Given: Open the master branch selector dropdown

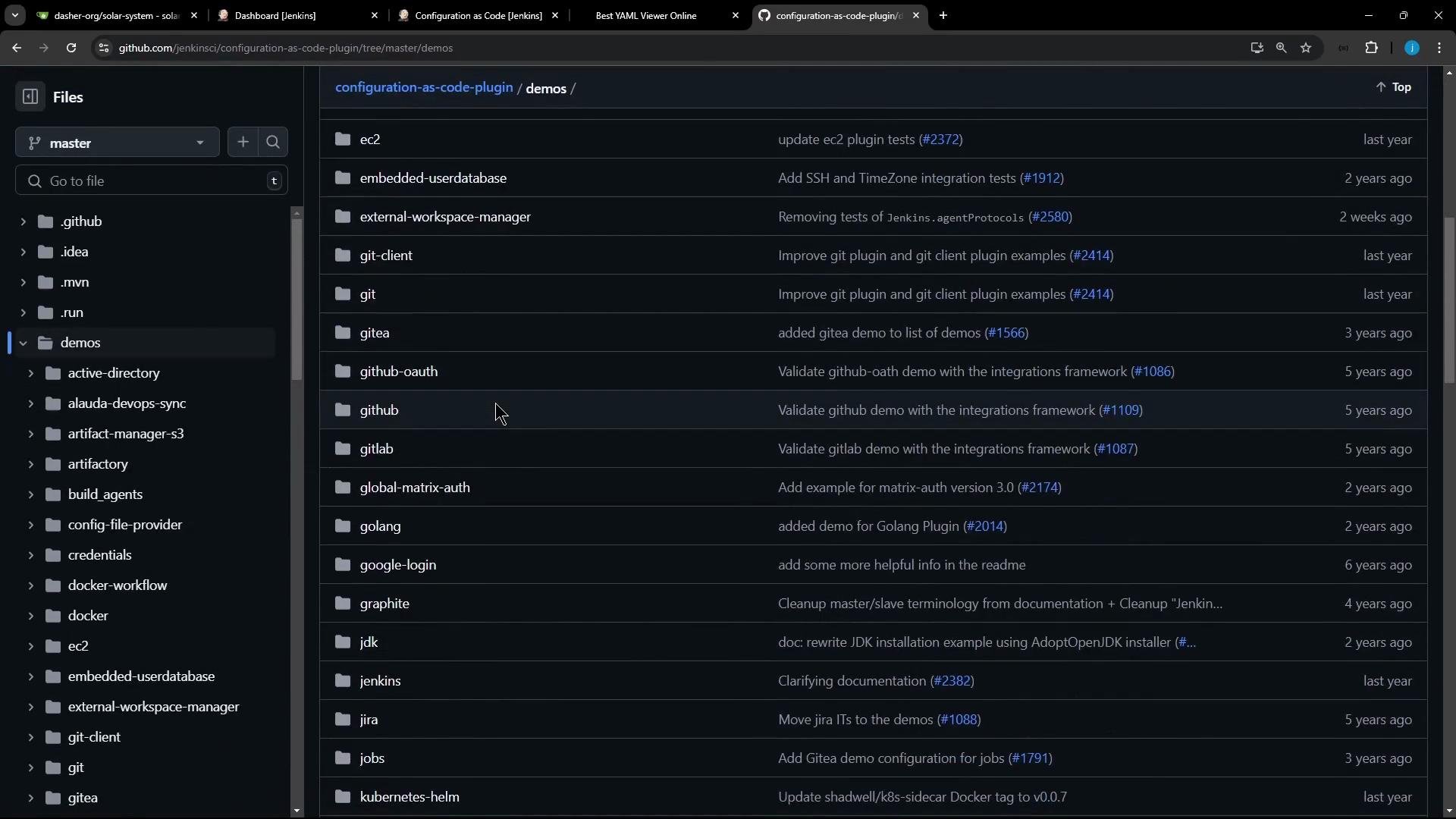Looking at the screenshot, I should [x=118, y=143].
